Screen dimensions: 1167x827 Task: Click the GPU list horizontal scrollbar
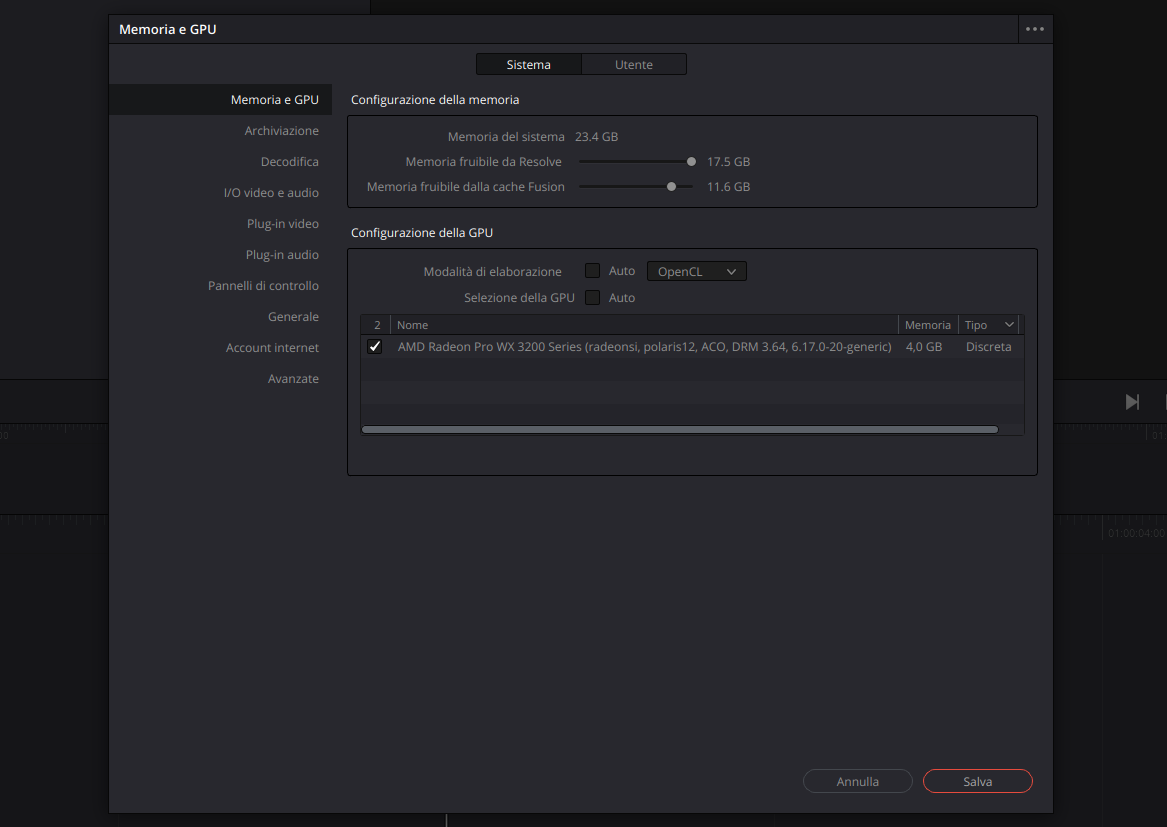click(x=680, y=430)
